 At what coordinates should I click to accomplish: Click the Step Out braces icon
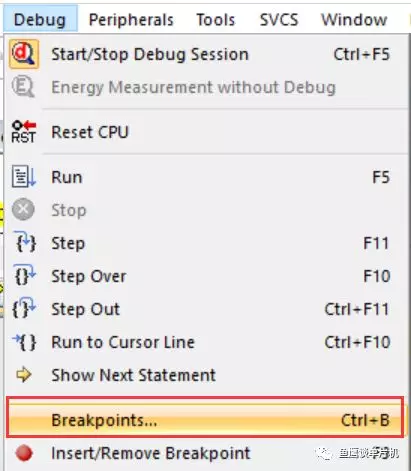24,308
